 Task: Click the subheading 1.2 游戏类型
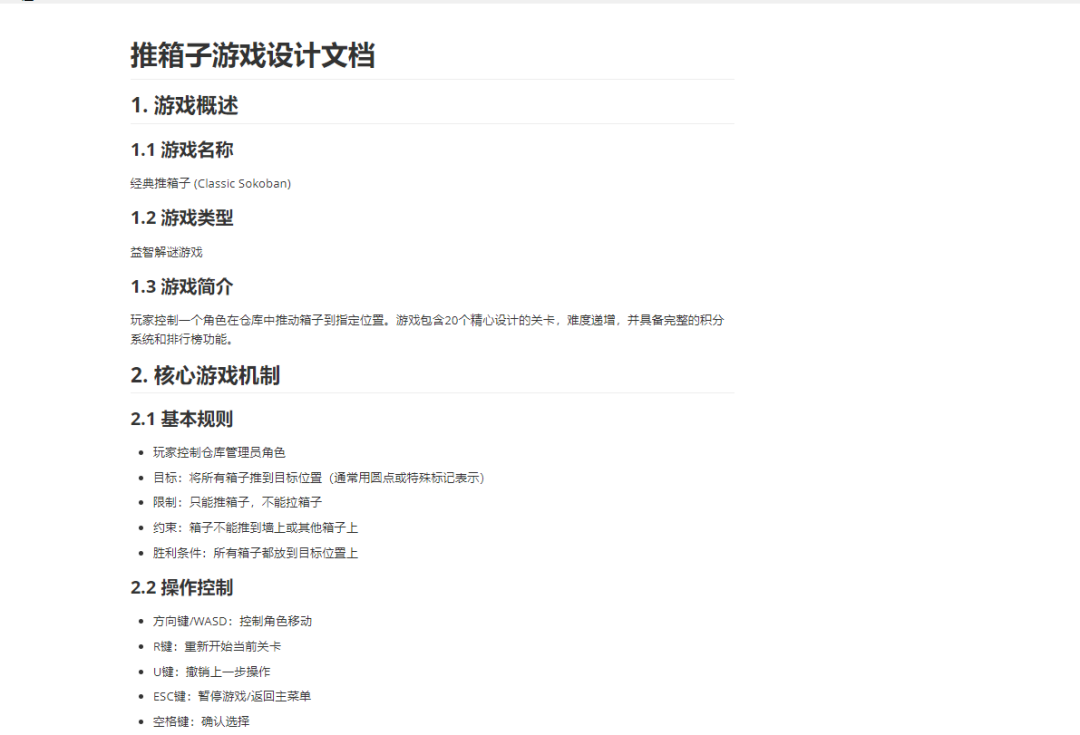click(182, 218)
